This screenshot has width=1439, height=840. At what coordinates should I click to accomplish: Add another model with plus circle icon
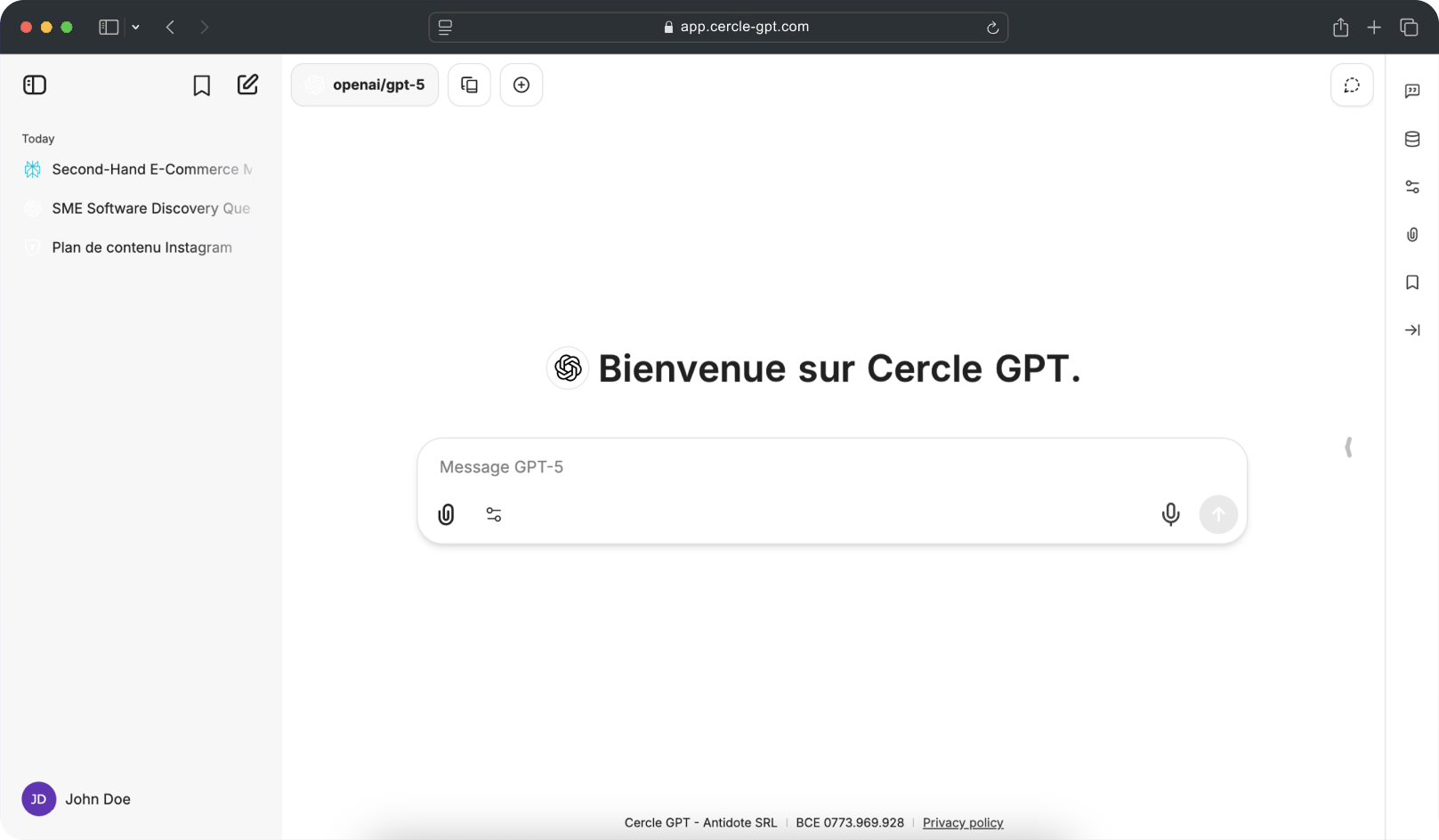tap(521, 85)
